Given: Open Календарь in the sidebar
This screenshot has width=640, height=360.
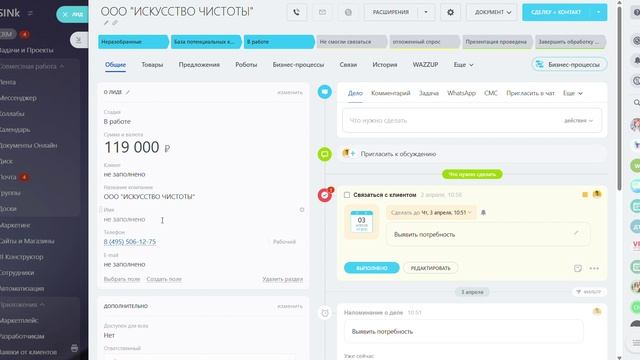Looking at the screenshot, I should point(15,129).
